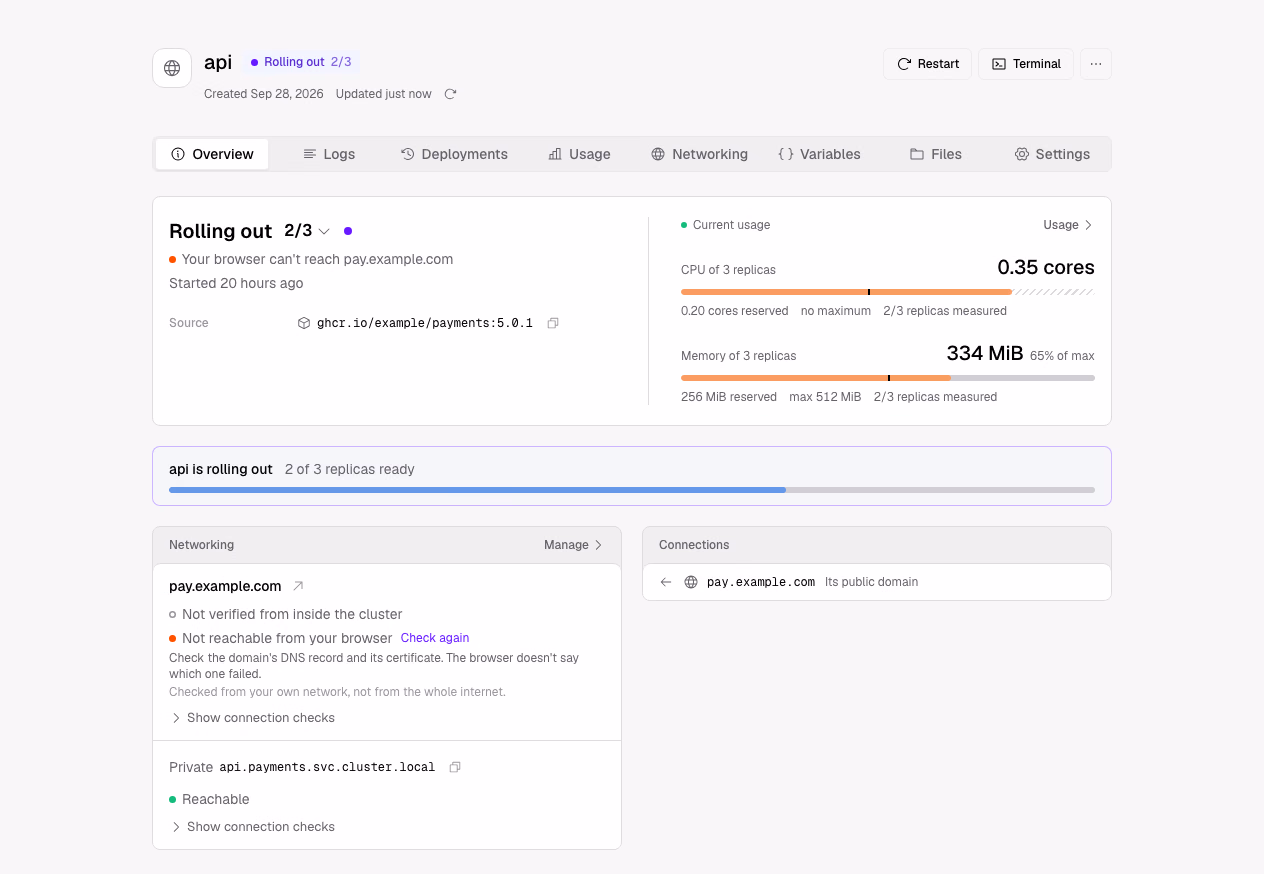Click "Started 20 hours ago" text
This screenshot has height=874, width=1264.
pyautogui.click(x=236, y=283)
